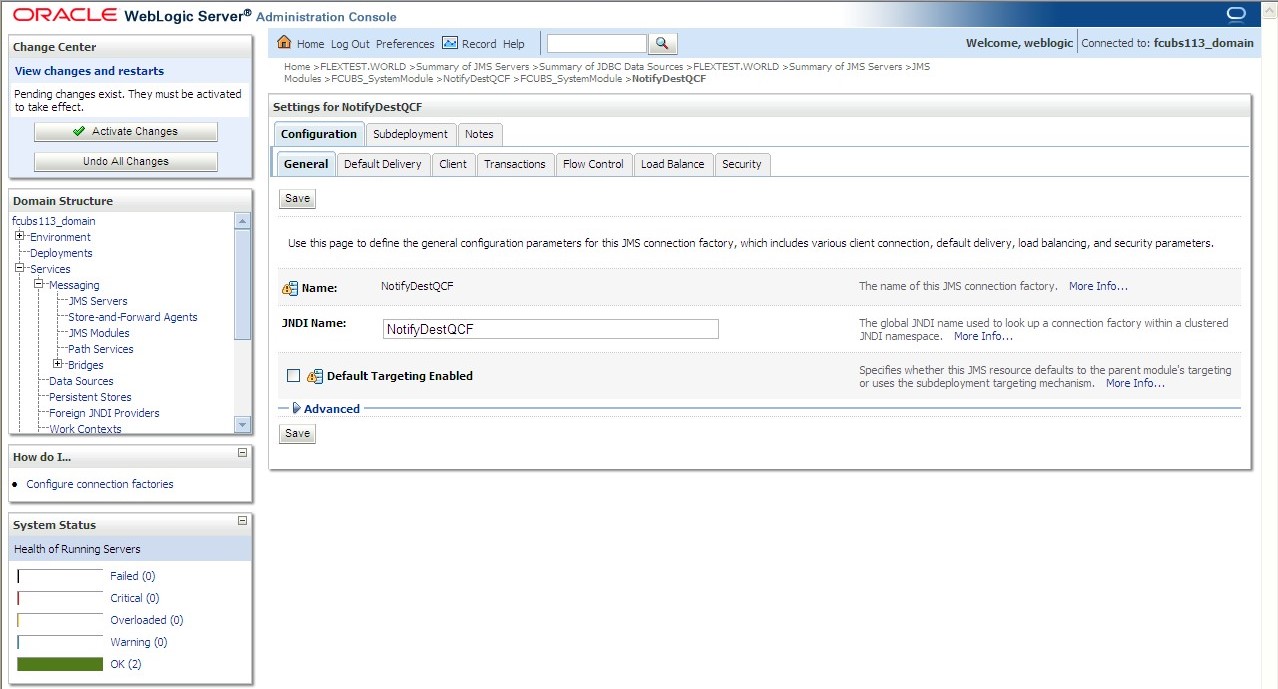This screenshot has width=1278, height=689.
Task: Open the Configuration tab
Action: [319, 134]
